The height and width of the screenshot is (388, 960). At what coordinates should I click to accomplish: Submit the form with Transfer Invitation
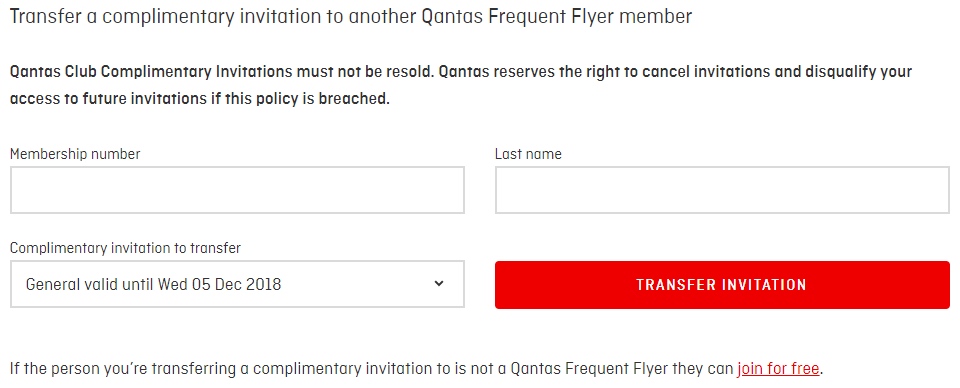[x=722, y=285]
